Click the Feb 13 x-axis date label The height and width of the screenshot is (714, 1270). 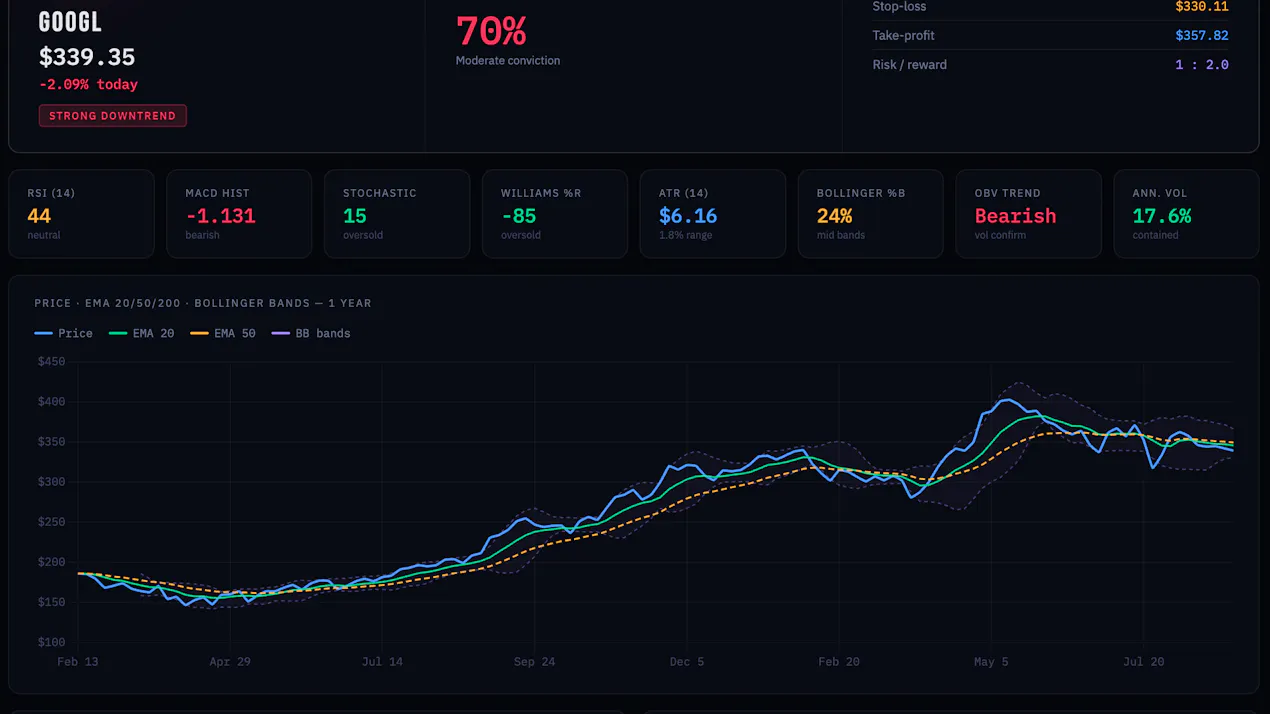(78, 662)
